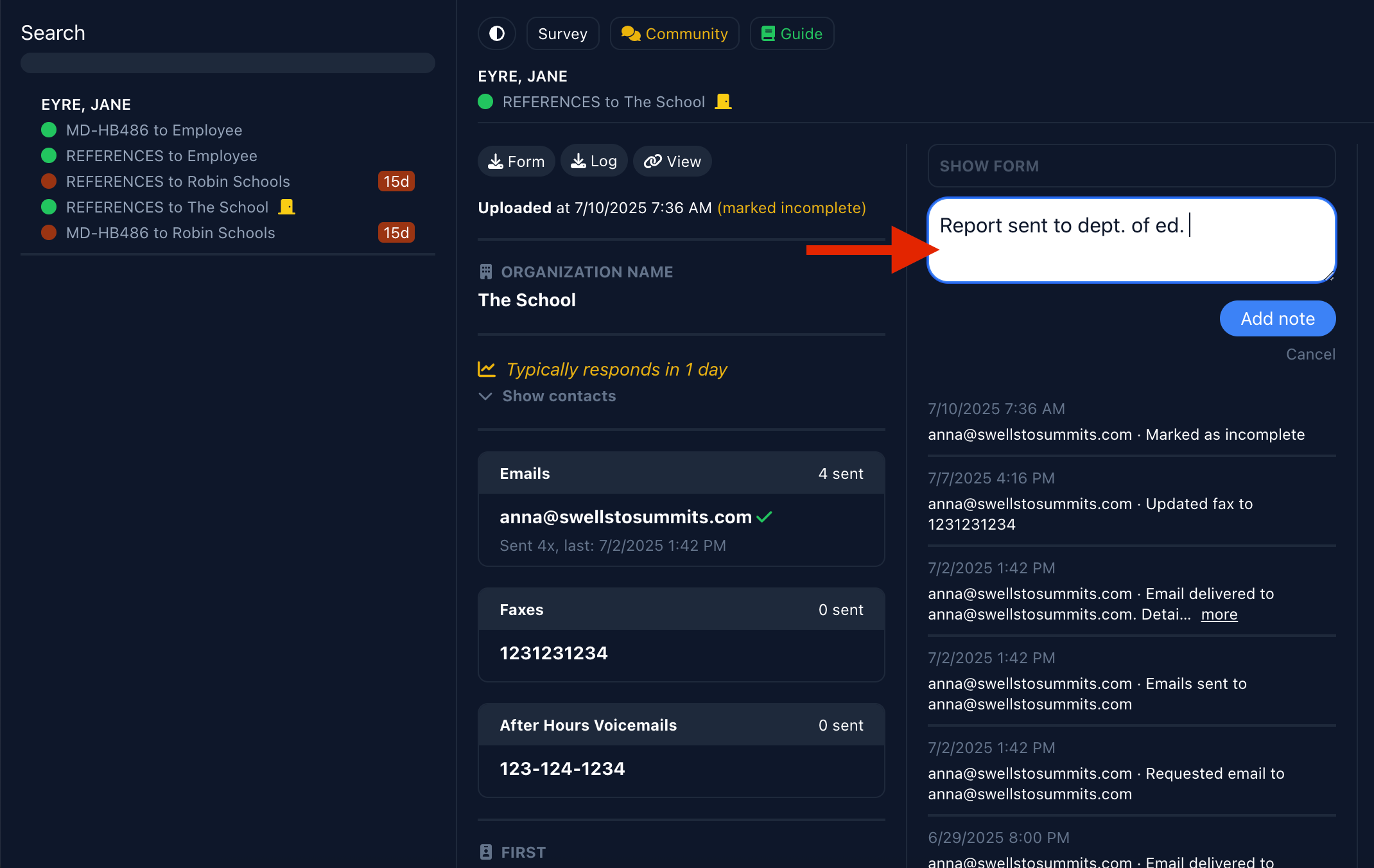This screenshot has width=1374, height=868.
Task: Cancel the note entry
Action: pos(1310,354)
